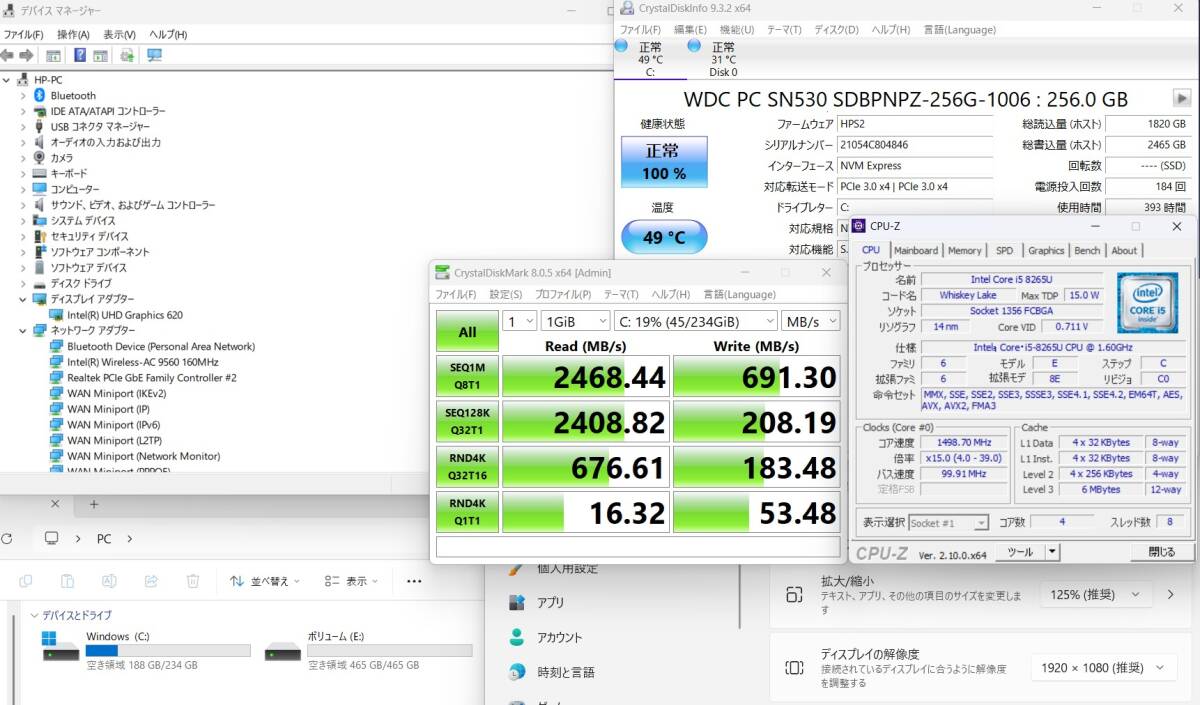
Task: Collapse the HP-PC root node
Action: tap(7, 80)
